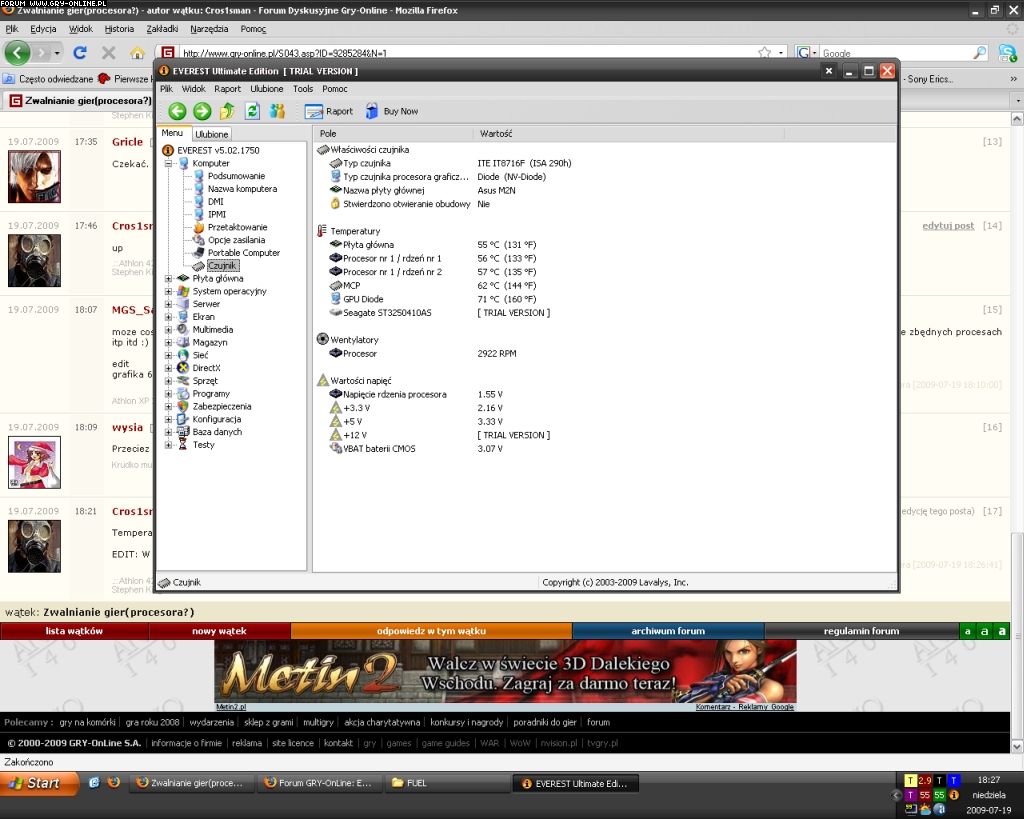Click the Refresh icon in EVEREST toolbar

[252, 111]
